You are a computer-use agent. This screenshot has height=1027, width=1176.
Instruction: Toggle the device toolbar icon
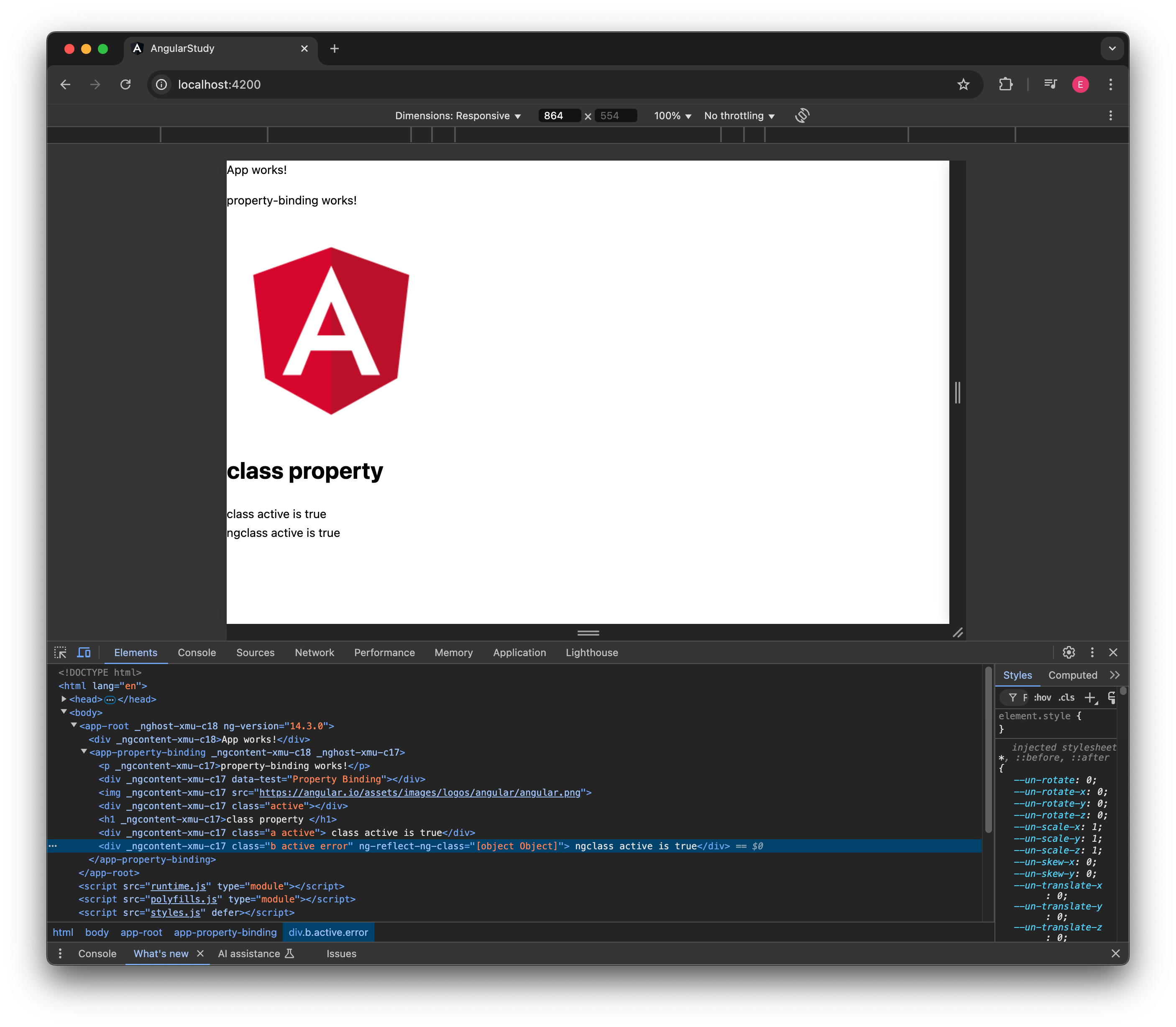(x=84, y=652)
